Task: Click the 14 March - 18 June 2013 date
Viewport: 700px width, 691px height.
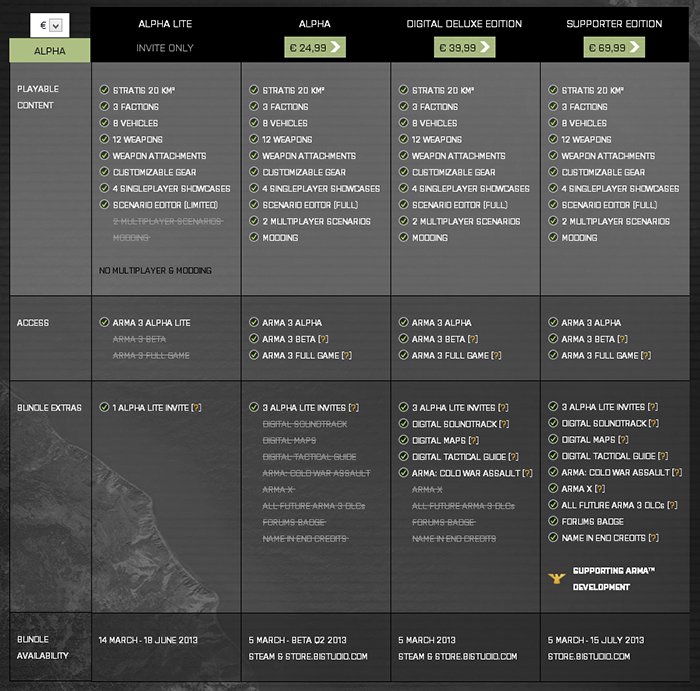Action: [148, 640]
